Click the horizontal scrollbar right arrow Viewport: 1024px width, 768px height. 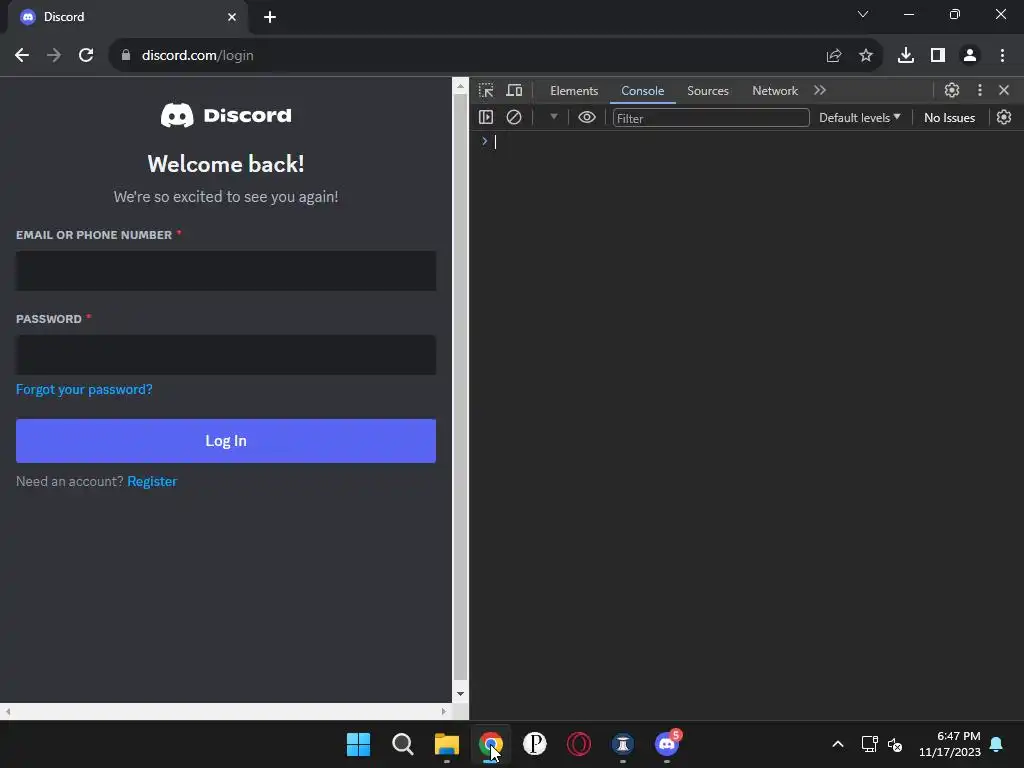pos(444,711)
